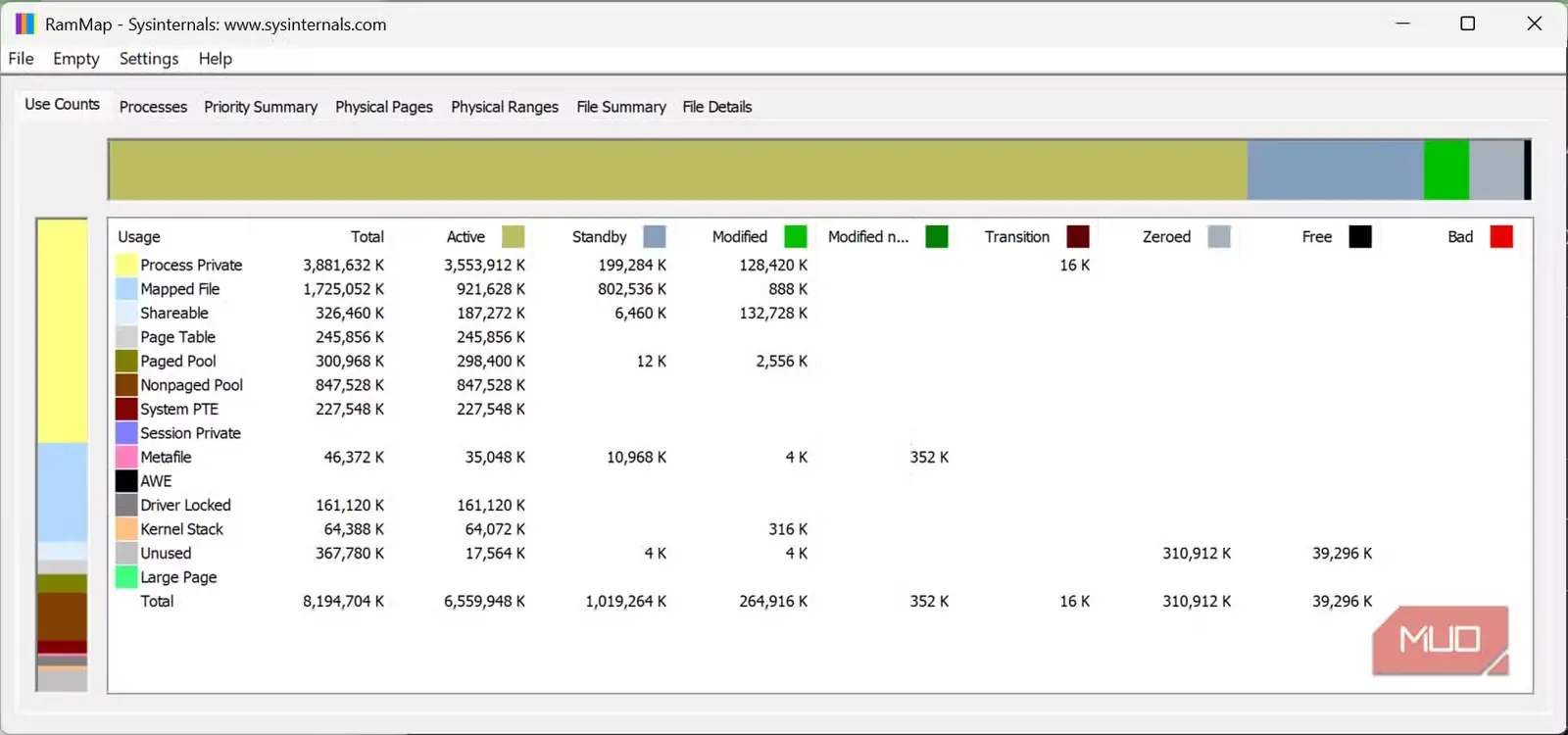This screenshot has width=1568, height=735.
Task: Open the File menu
Action: (x=21, y=59)
